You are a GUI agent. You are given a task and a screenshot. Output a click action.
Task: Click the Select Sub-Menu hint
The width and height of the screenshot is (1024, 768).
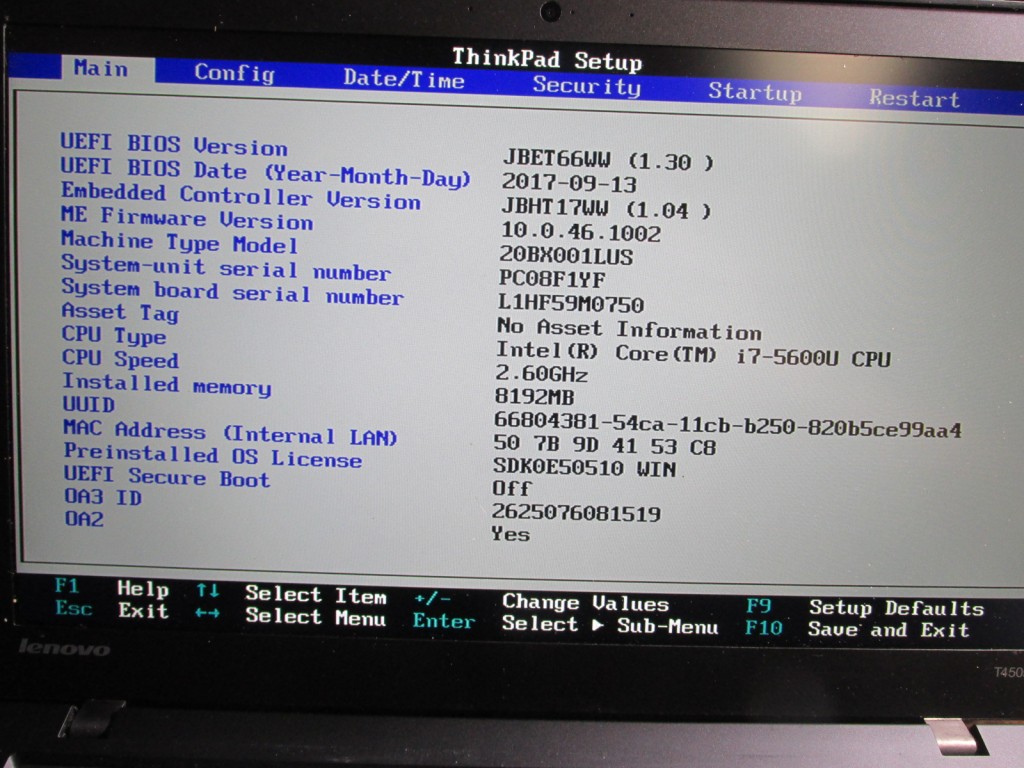pos(610,625)
